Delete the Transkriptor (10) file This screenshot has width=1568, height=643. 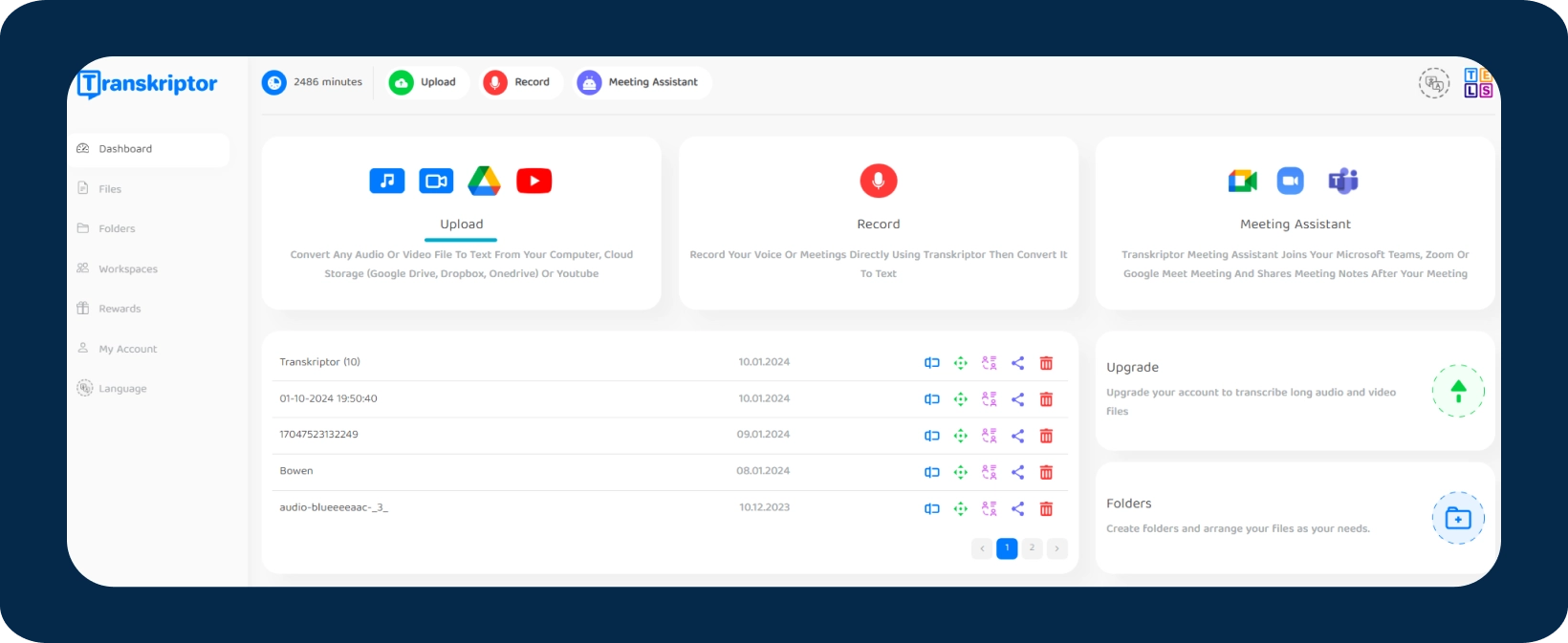tap(1047, 363)
